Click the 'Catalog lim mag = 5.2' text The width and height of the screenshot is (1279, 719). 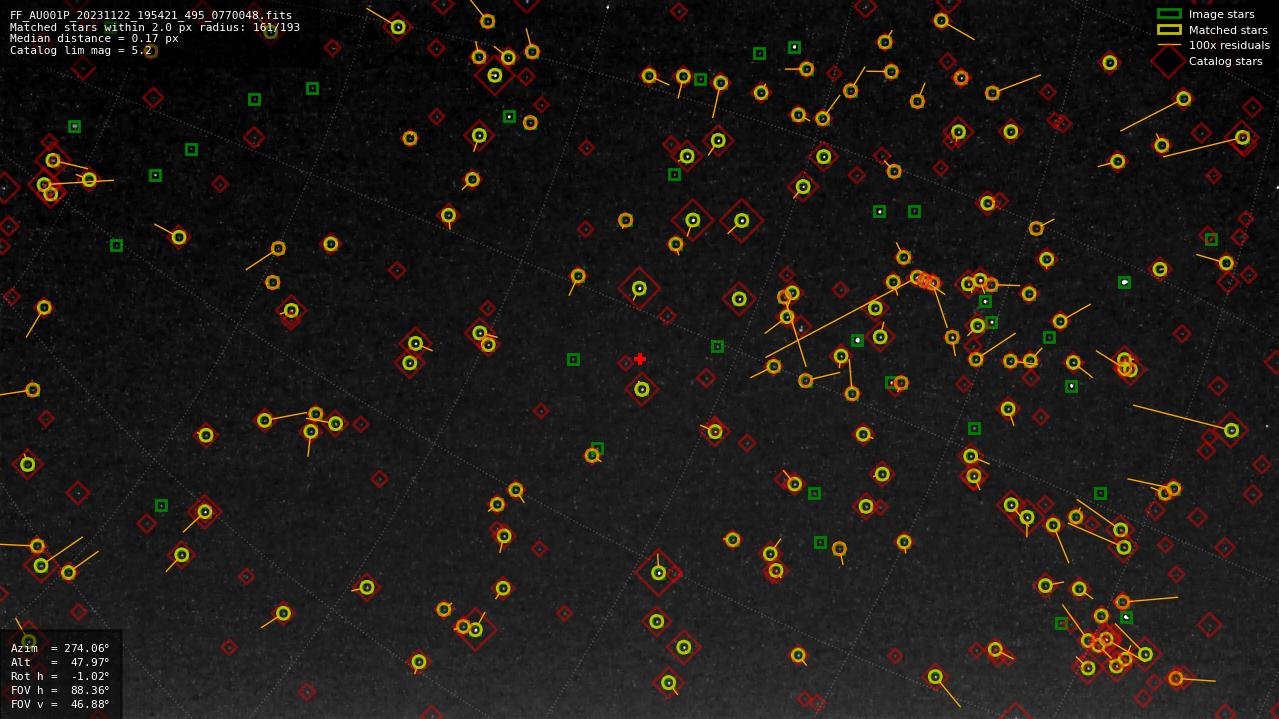point(81,50)
